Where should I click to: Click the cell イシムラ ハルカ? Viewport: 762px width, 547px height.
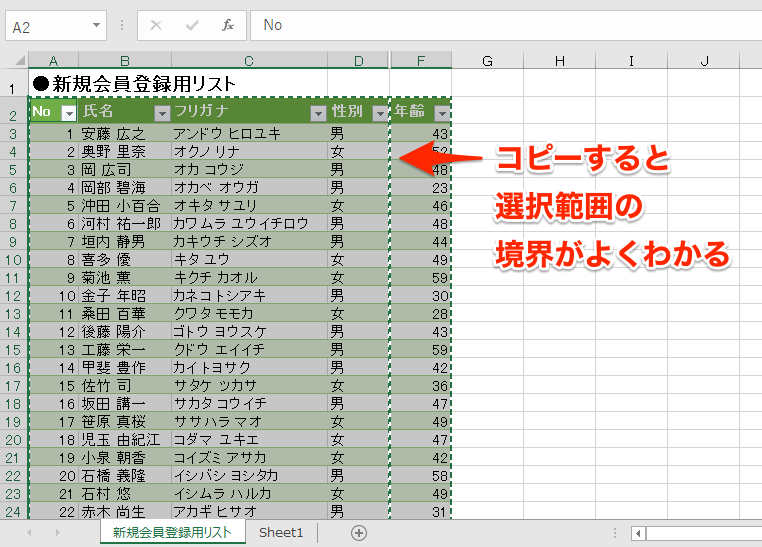tap(249, 493)
